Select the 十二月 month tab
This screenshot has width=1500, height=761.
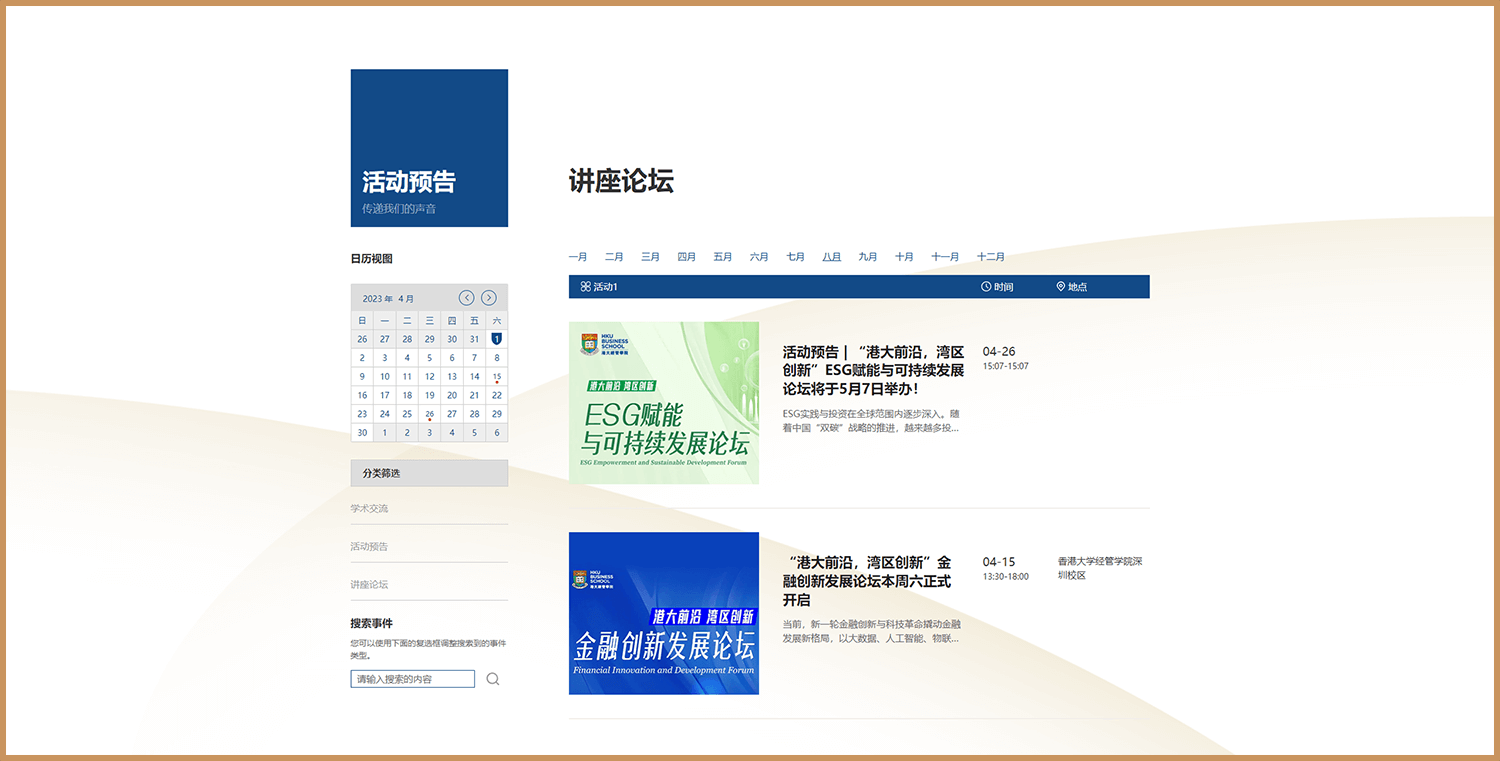coord(990,257)
